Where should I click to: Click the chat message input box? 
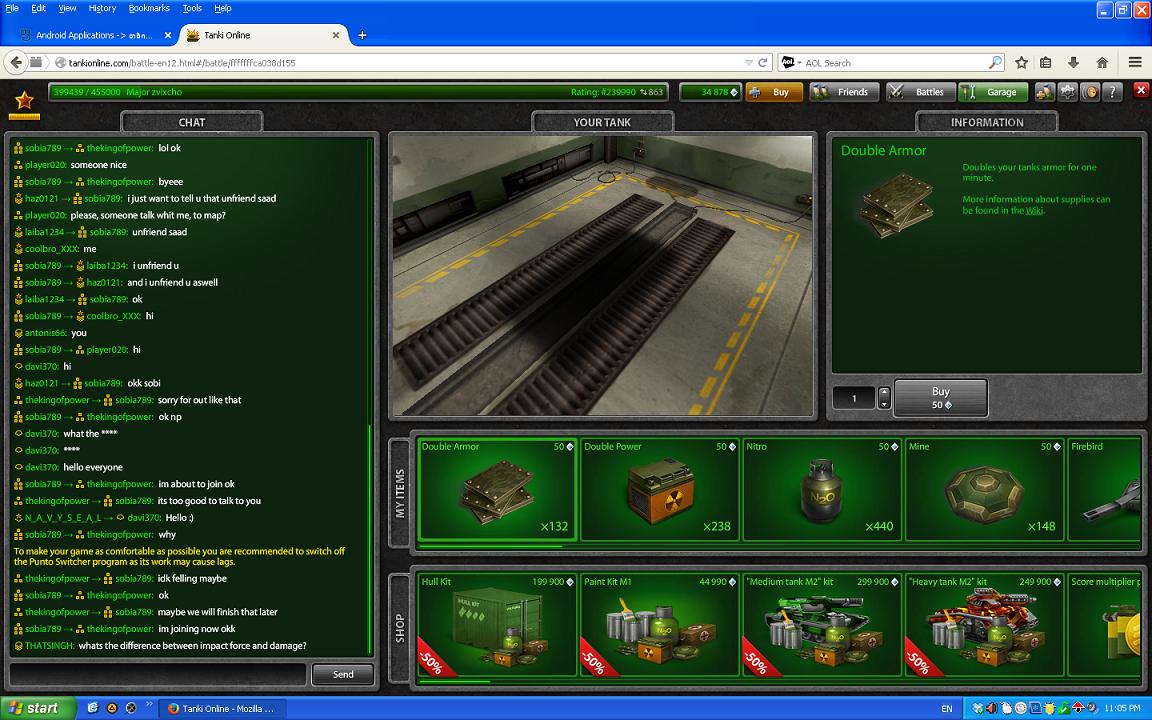[x=158, y=674]
